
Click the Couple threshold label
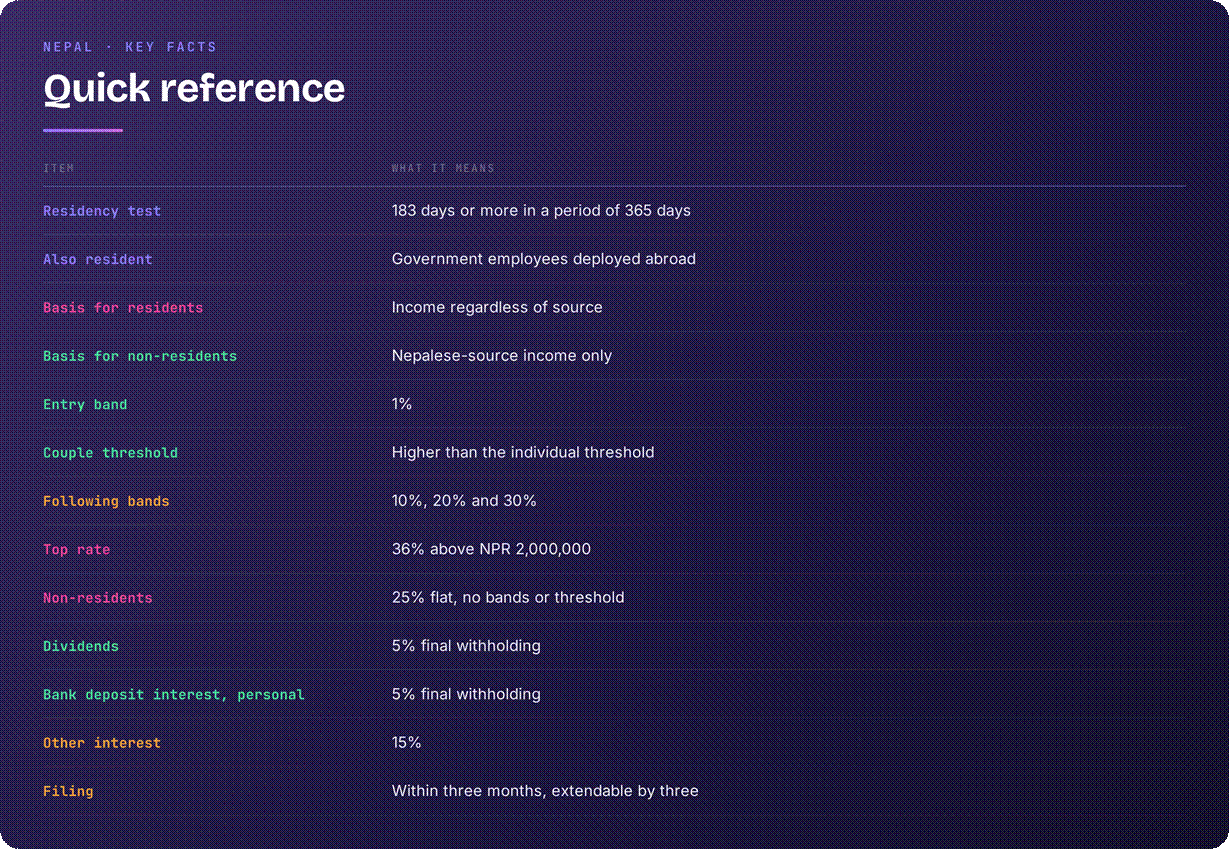pos(110,453)
